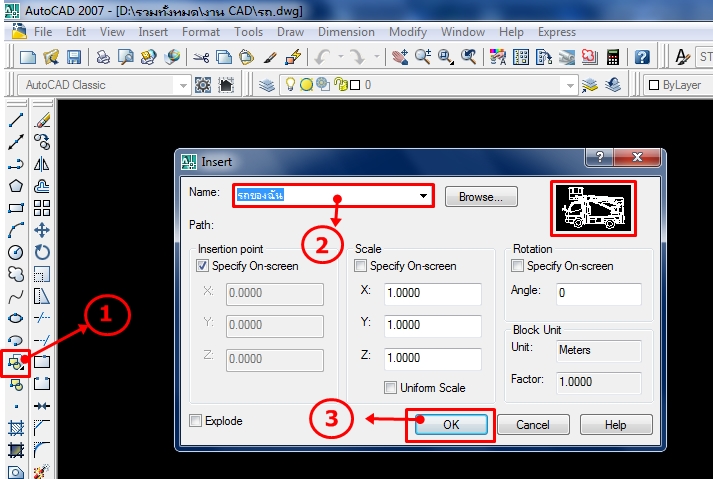The image size is (713, 479).
Task: Select the Array tool
Action: (42, 208)
